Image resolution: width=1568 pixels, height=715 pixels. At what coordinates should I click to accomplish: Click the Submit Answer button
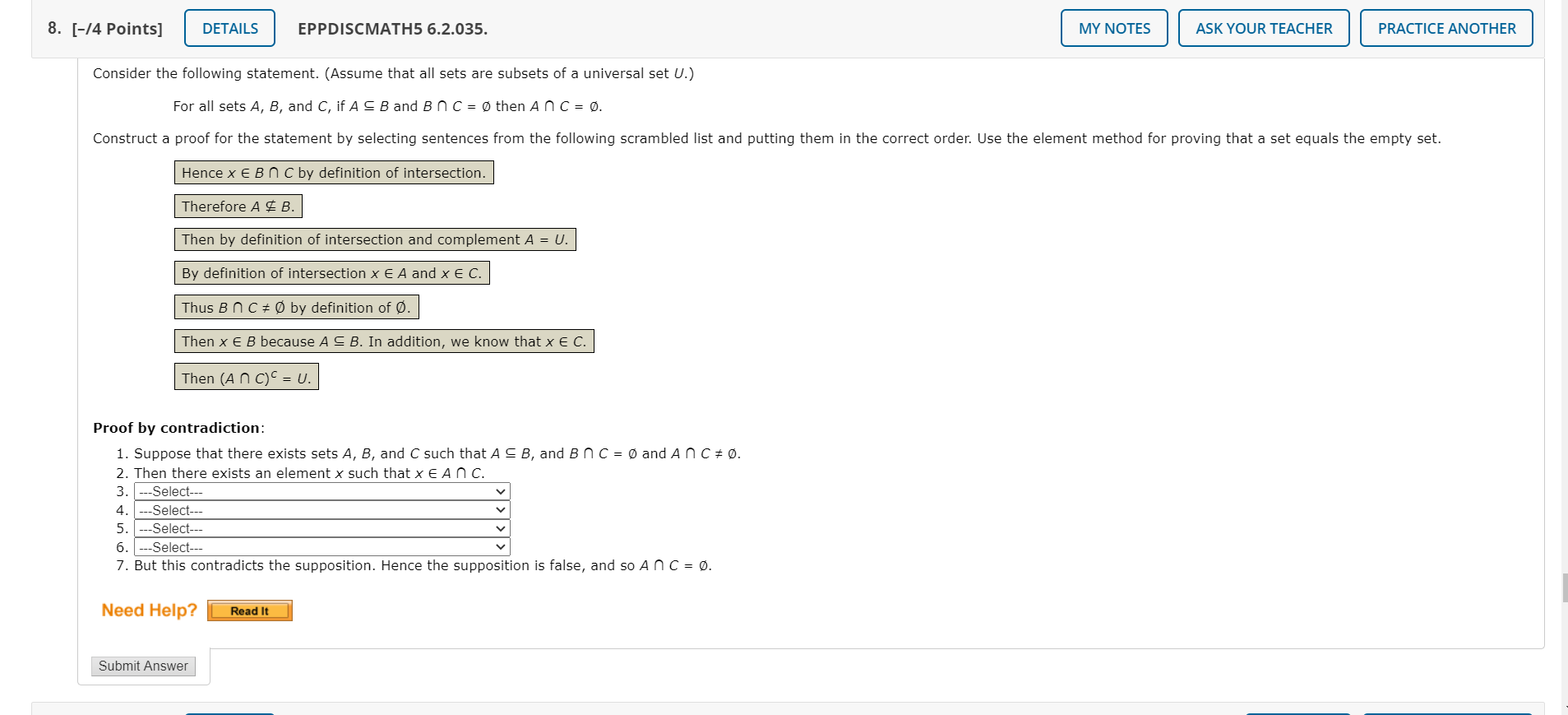142,666
